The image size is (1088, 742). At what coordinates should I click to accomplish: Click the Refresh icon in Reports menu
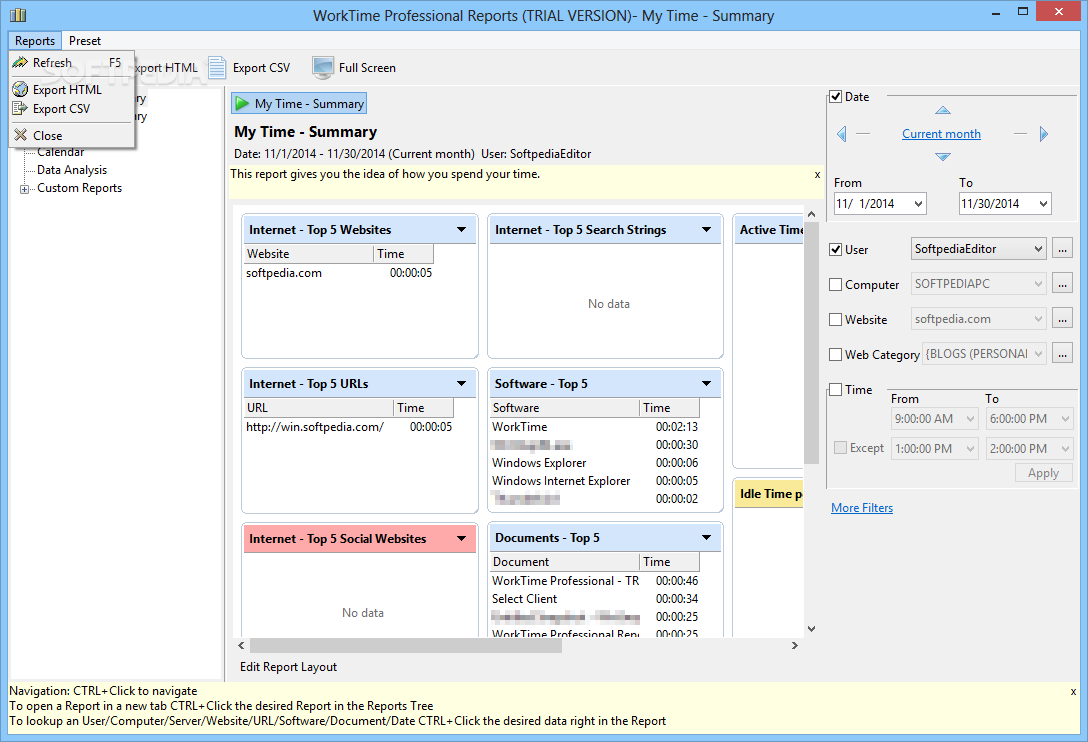[x=20, y=62]
